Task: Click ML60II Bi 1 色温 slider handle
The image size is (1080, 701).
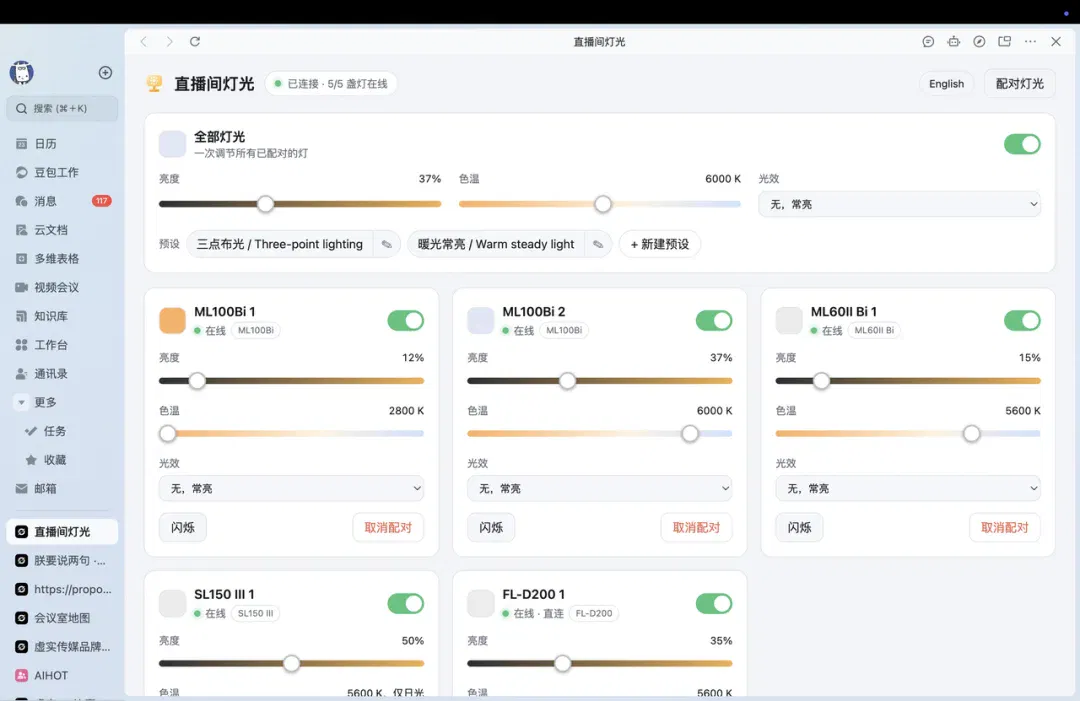Action: coord(971,434)
